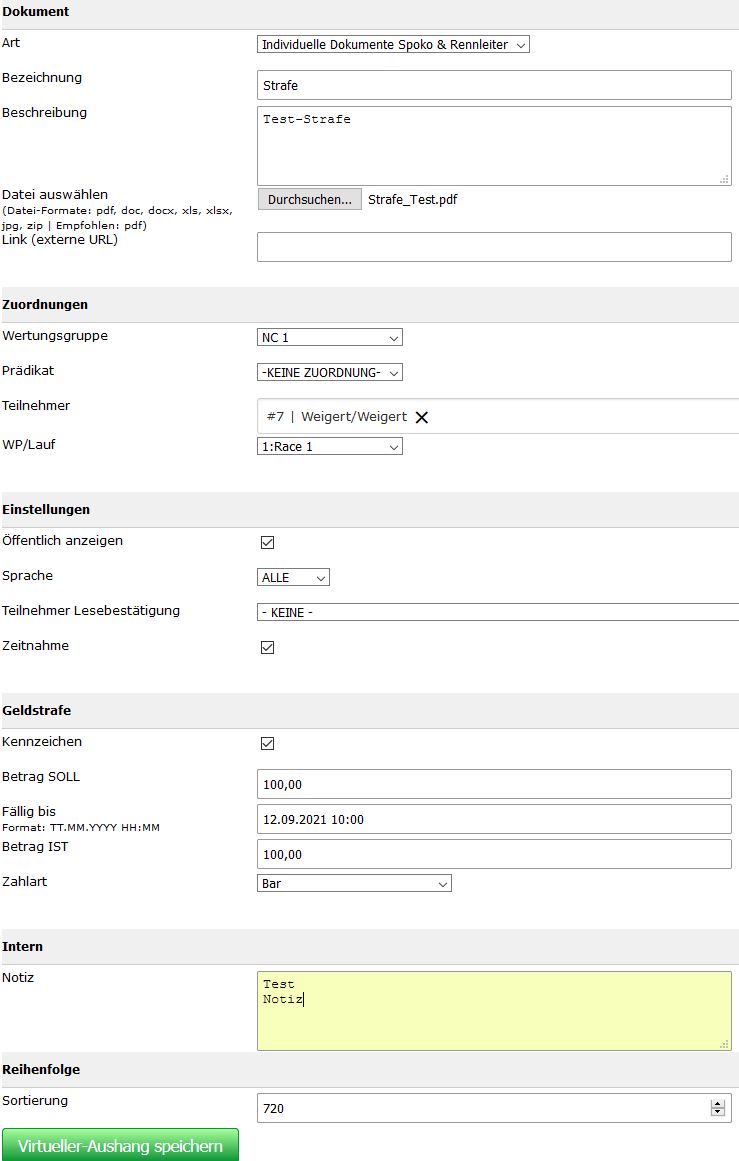The height and width of the screenshot is (1161, 739).
Task: Remove participant #7 Weigert/Weigert via X icon
Action: (x=422, y=418)
